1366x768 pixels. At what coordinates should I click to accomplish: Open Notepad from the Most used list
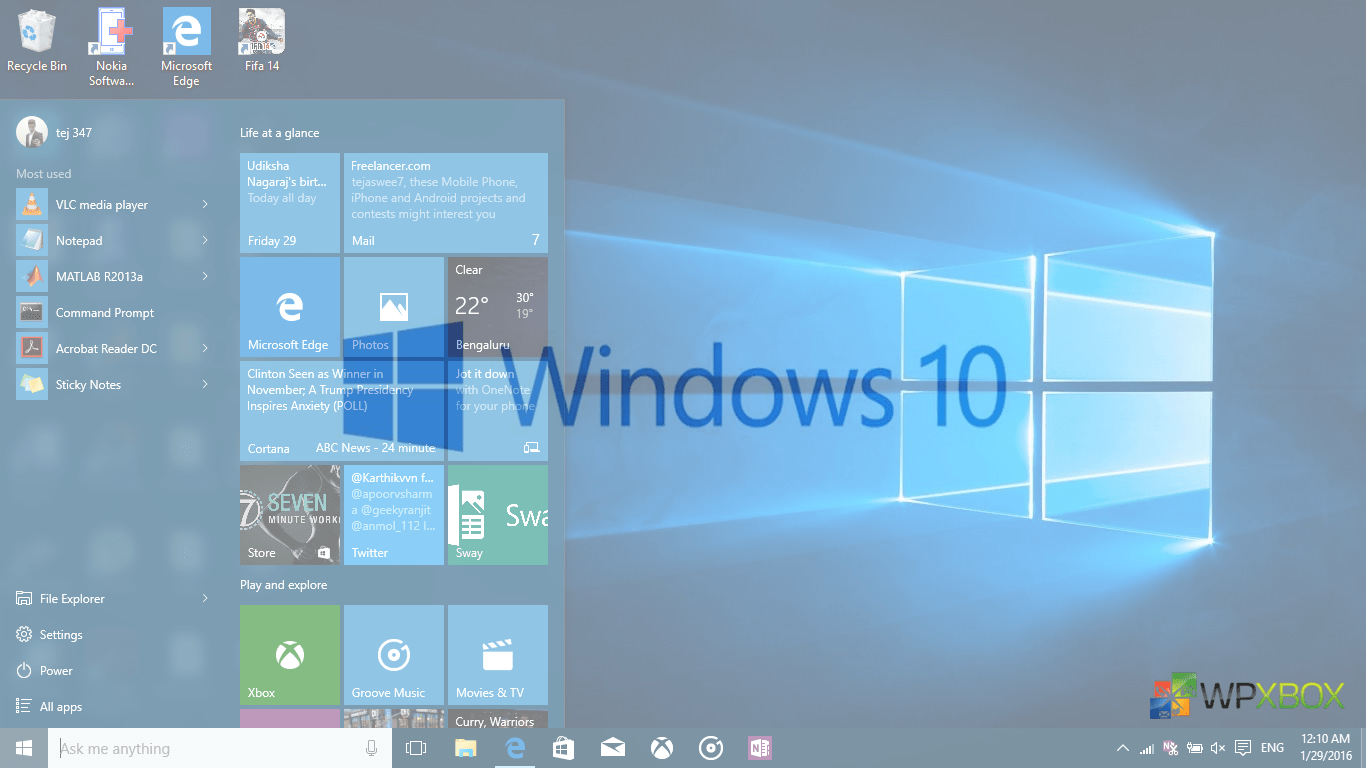[115, 241]
